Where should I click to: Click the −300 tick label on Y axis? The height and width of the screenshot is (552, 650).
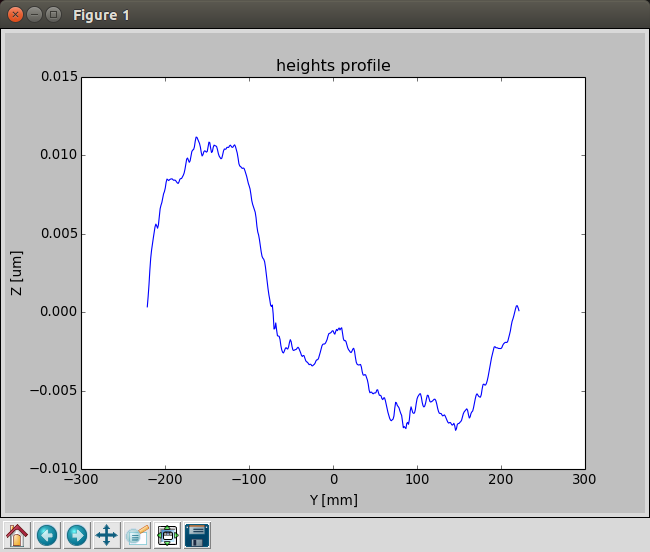point(82,481)
